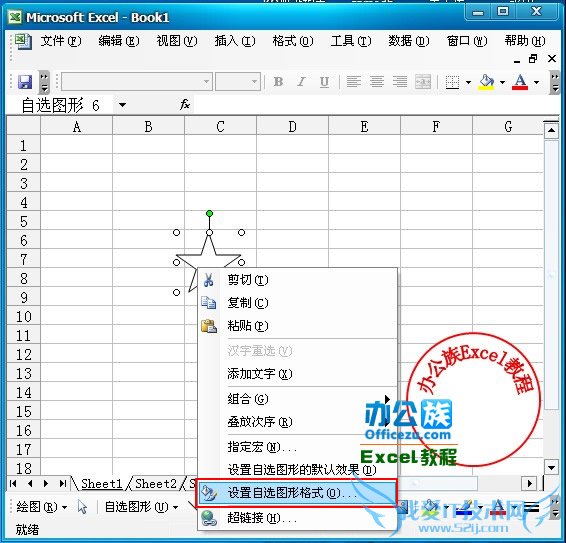The height and width of the screenshot is (543, 566).
Task: Restore the workbook window via inner restore button
Action: tap(533, 59)
